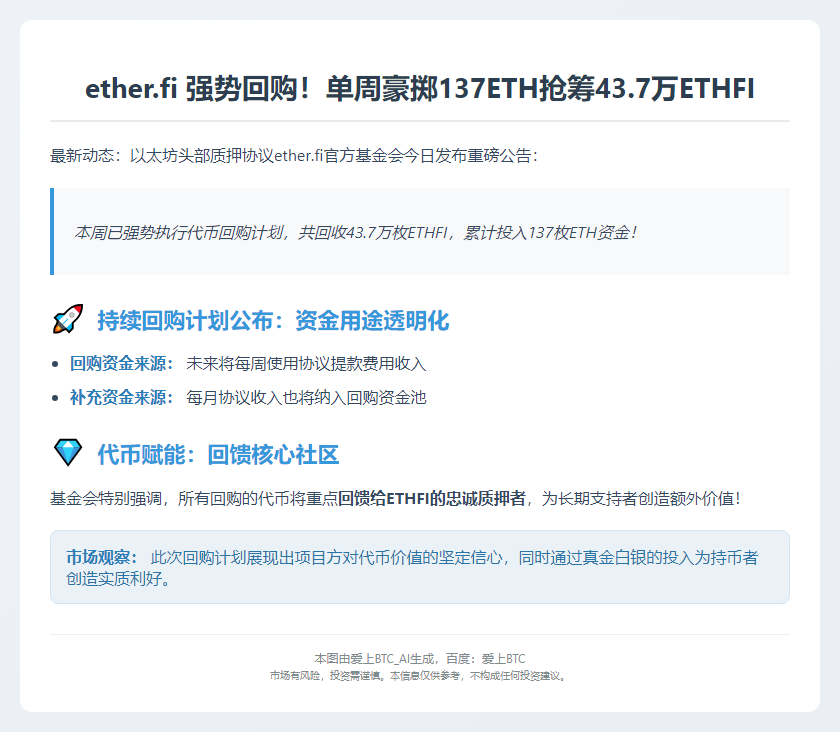This screenshot has height=732, width=840.
Task: Click the blue diamond emoji icon
Action: tap(68, 452)
